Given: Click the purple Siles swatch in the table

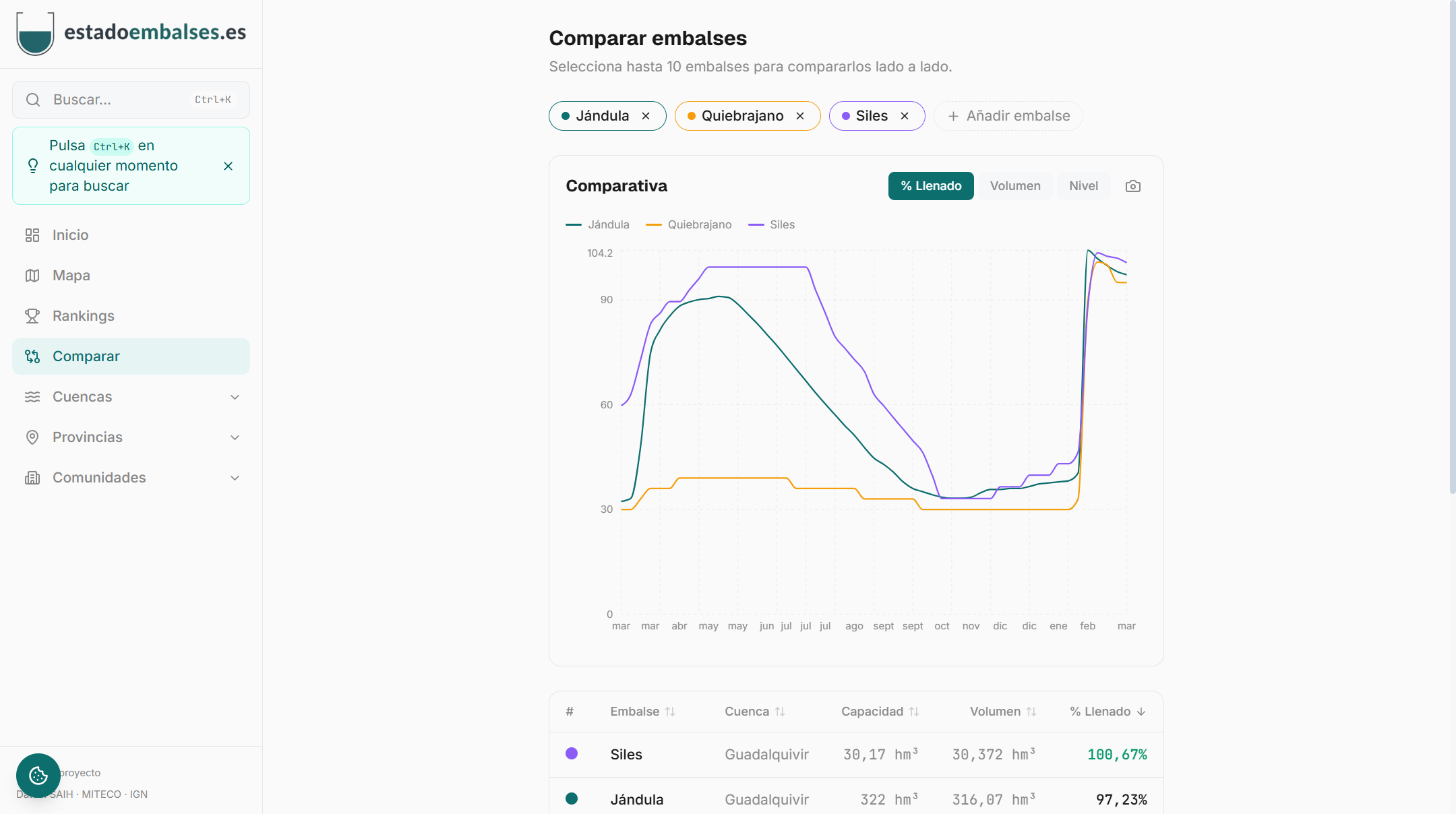Looking at the screenshot, I should coord(572,753).
